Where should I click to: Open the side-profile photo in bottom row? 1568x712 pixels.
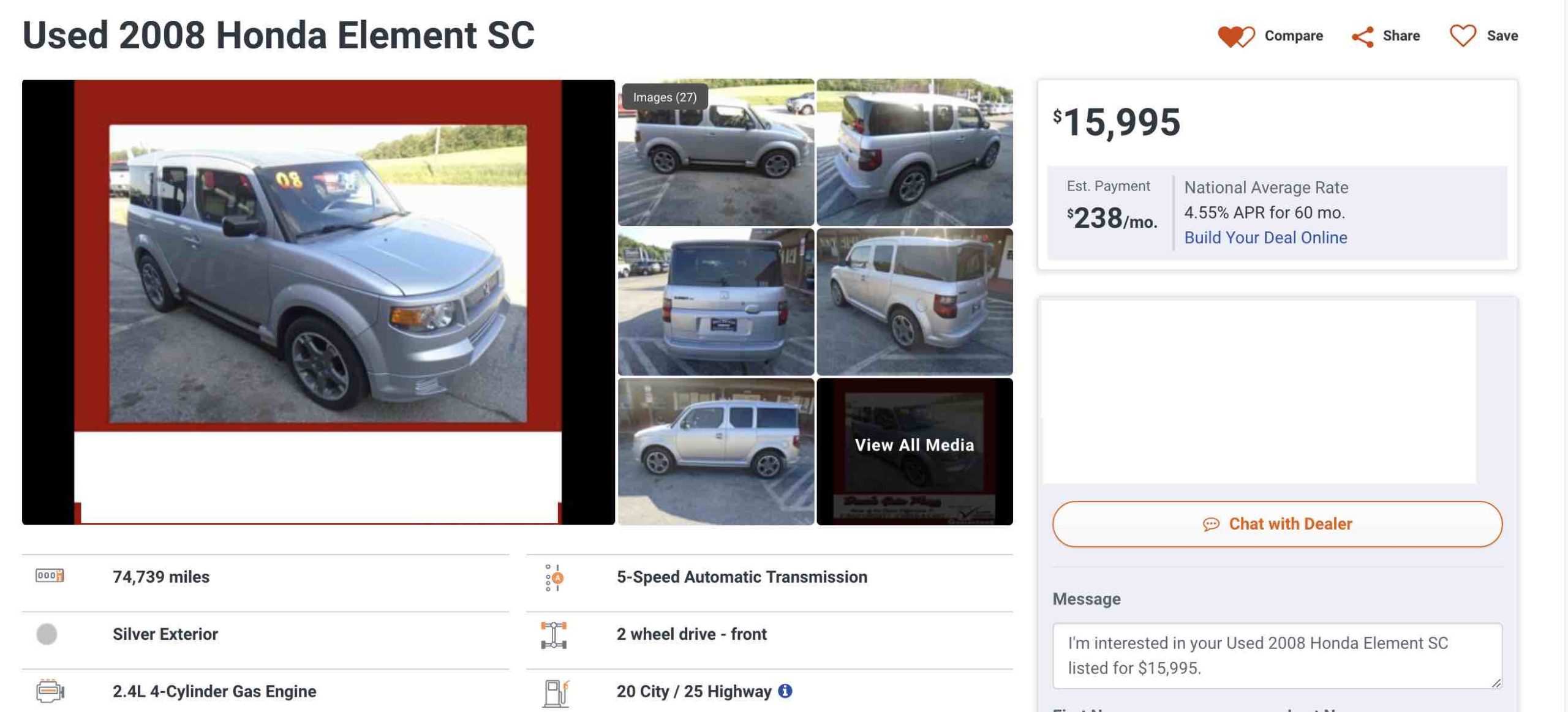(x=715, y=451)
